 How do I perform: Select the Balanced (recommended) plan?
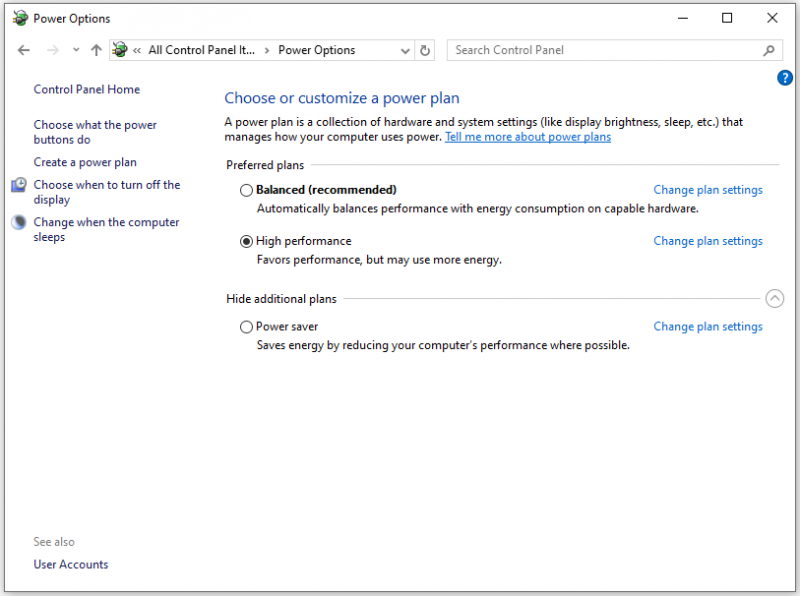coord(246,190)
